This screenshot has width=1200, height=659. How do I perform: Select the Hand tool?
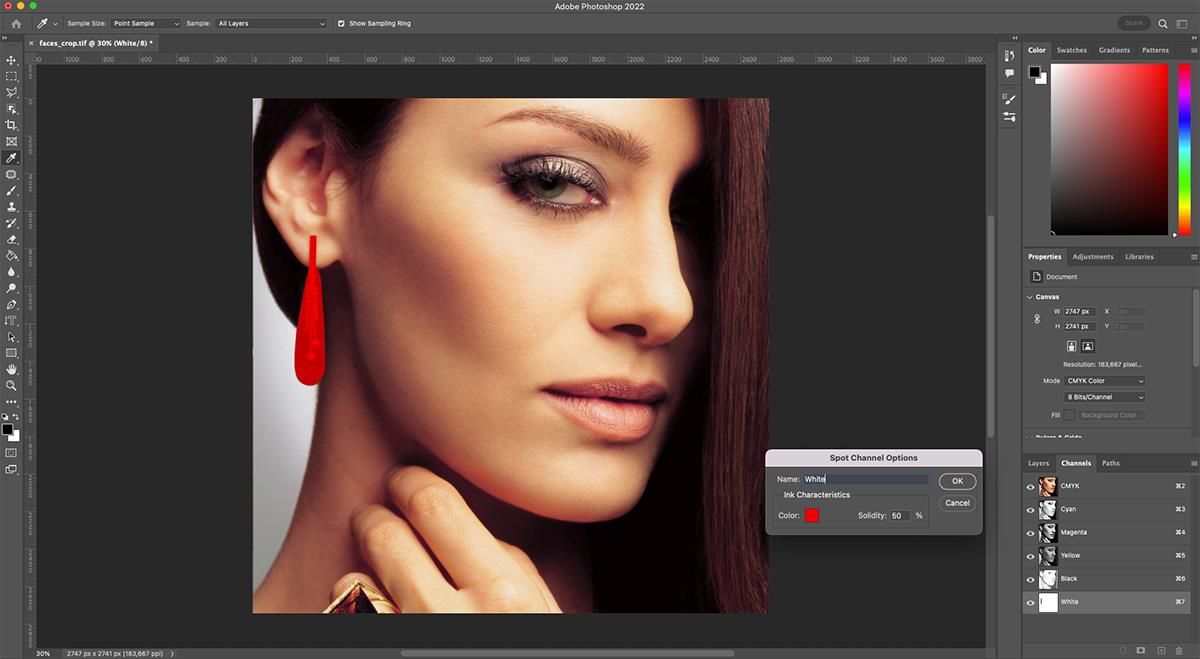pyautogui.click(x=12, y=369)
